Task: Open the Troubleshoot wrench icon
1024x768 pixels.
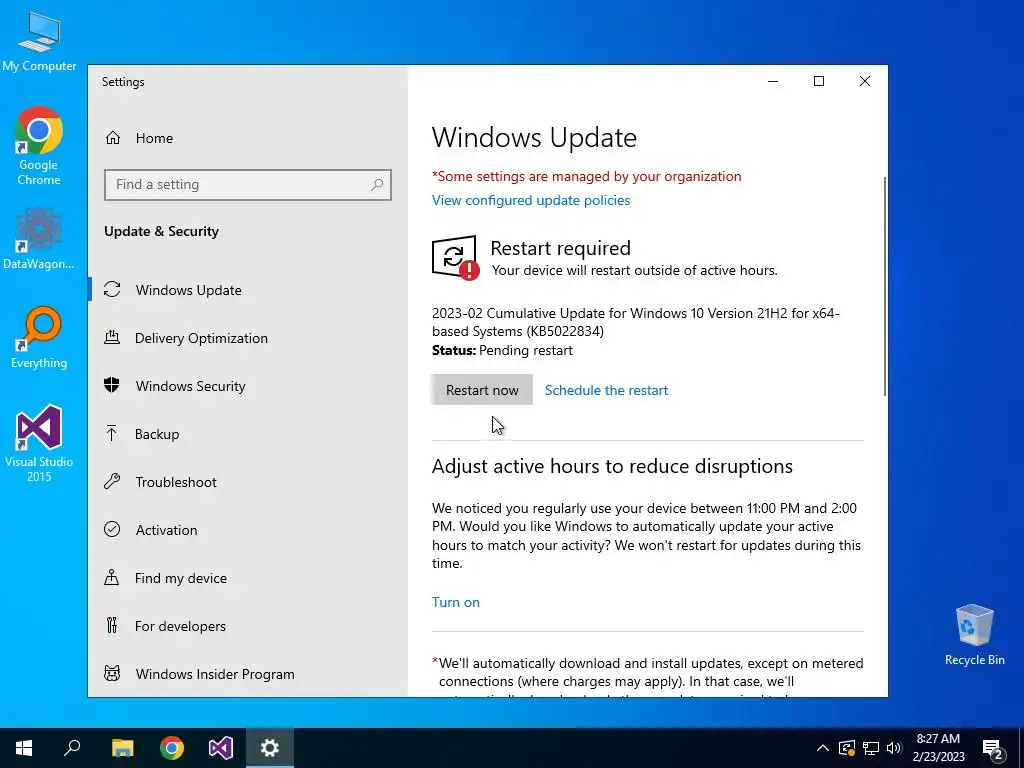Action: [x=112, y=481]
